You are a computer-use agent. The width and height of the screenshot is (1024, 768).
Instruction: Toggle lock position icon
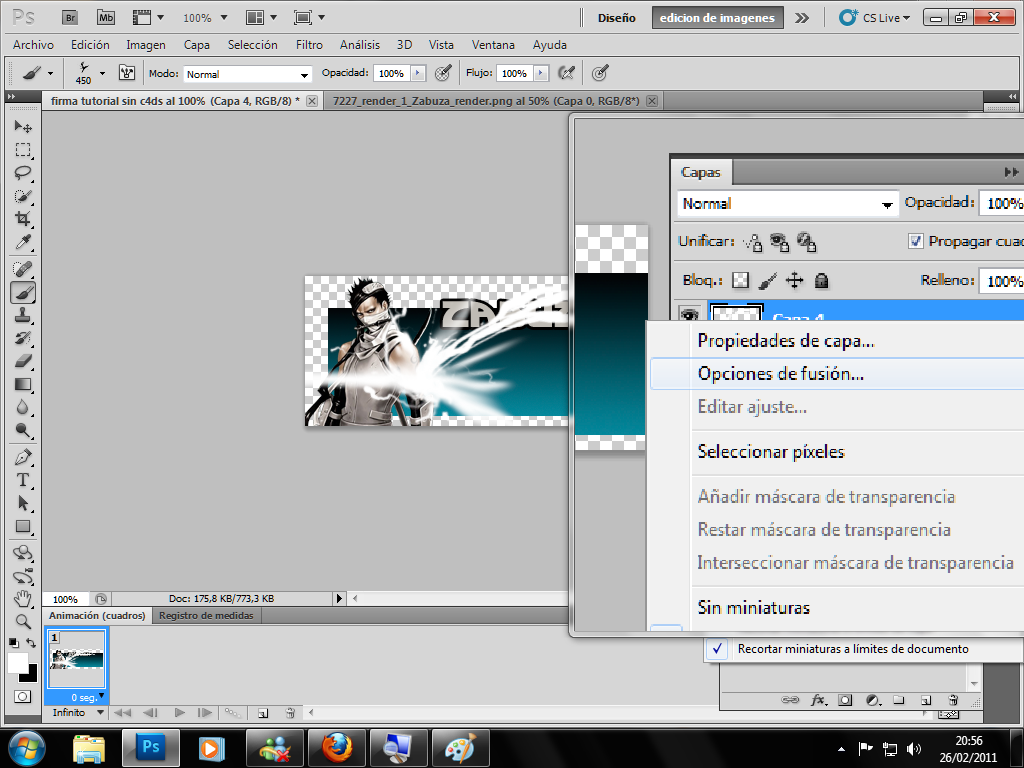click(x=794, y=280)
